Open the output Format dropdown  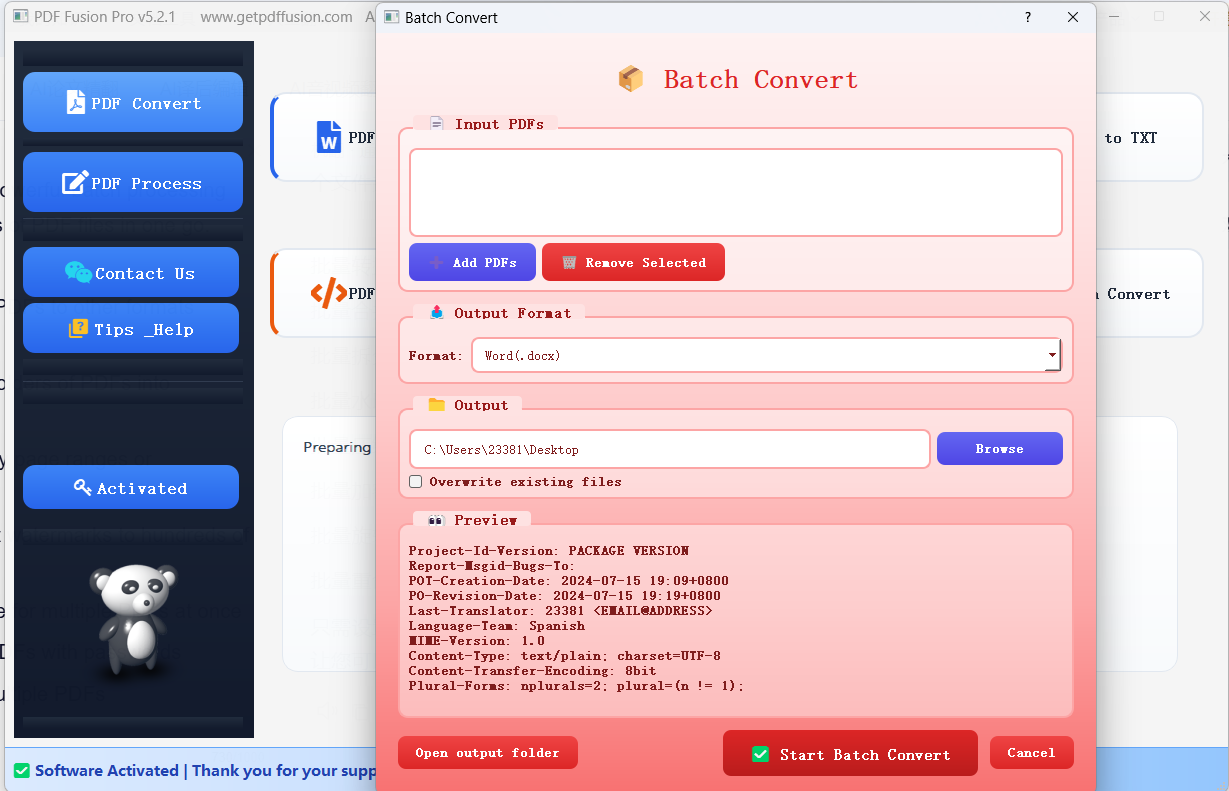click(1051, 355)
